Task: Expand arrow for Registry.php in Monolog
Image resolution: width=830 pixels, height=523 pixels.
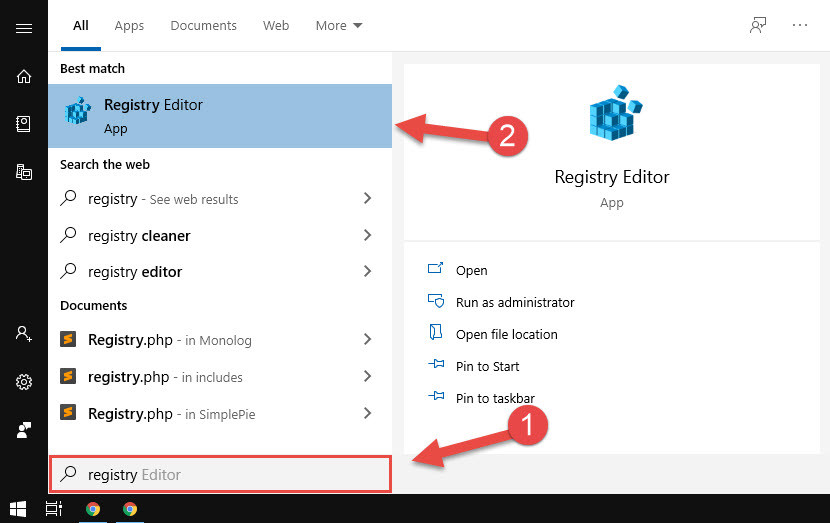Action: click(367, 339)
